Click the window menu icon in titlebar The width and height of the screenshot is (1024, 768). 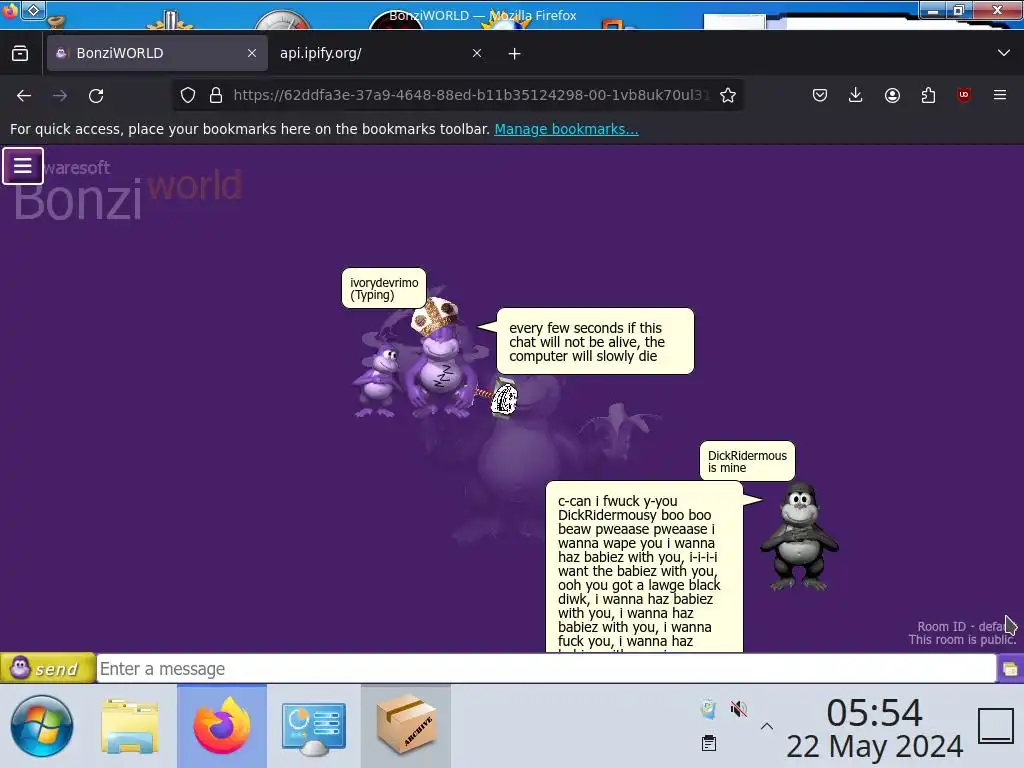(9, 10)
